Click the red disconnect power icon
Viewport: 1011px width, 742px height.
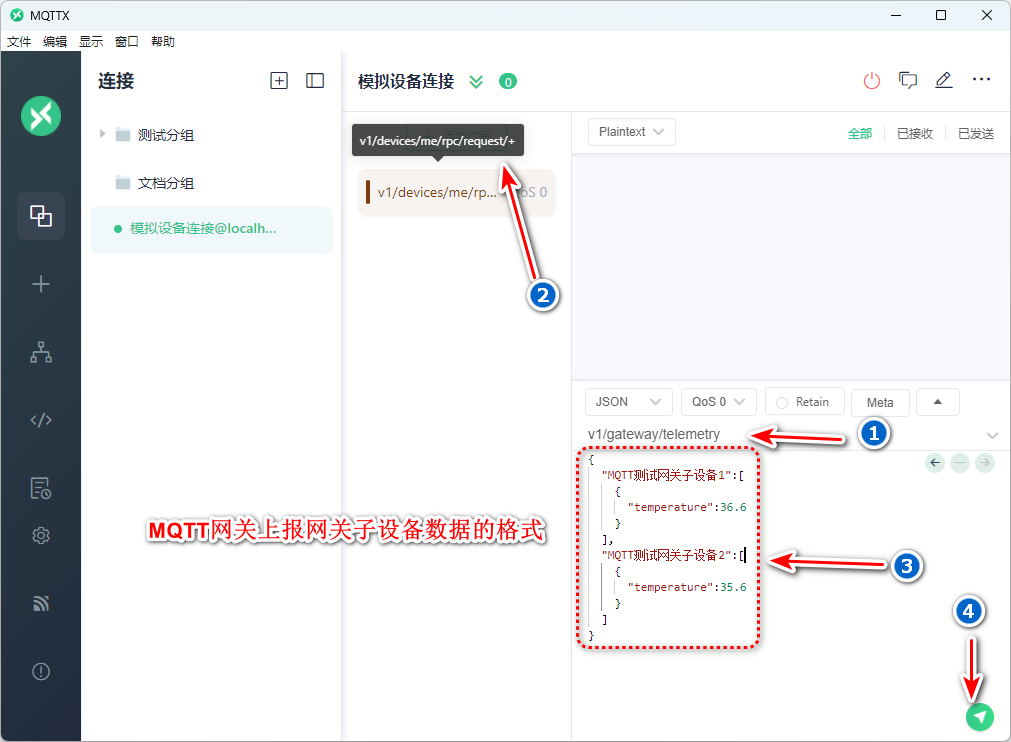(x=872, y=81)
